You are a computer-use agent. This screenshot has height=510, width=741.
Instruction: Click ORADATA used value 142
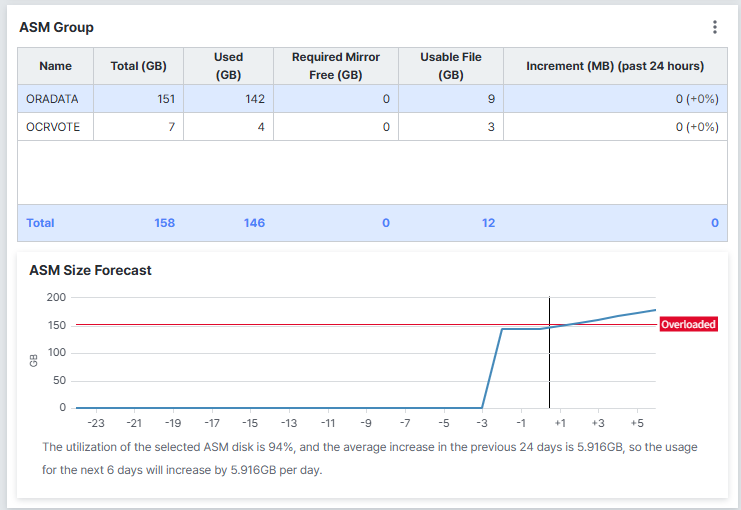[x=255, y=99]
